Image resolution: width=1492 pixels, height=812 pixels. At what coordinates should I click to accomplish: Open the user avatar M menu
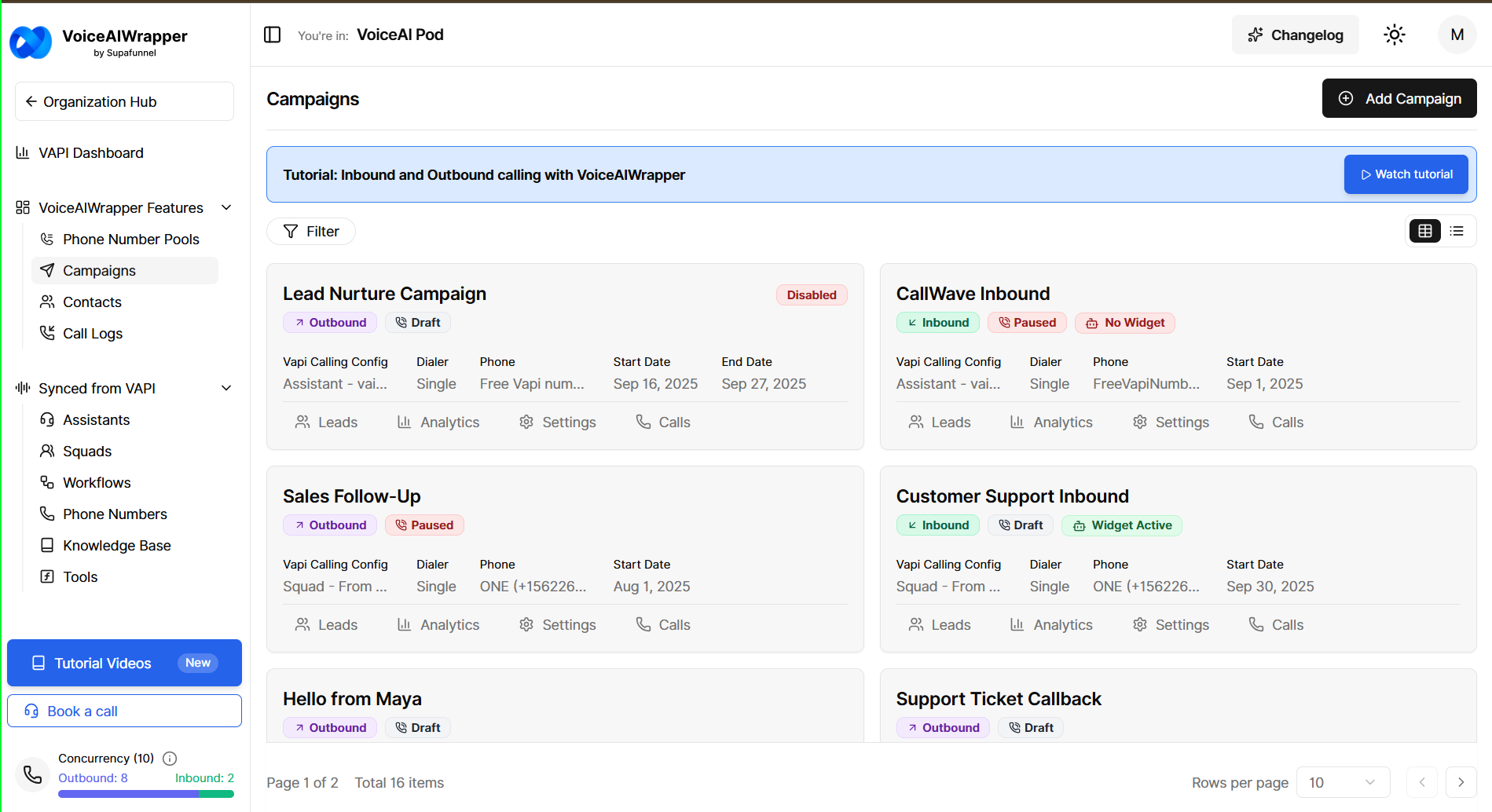click(x=1457, y=35)
